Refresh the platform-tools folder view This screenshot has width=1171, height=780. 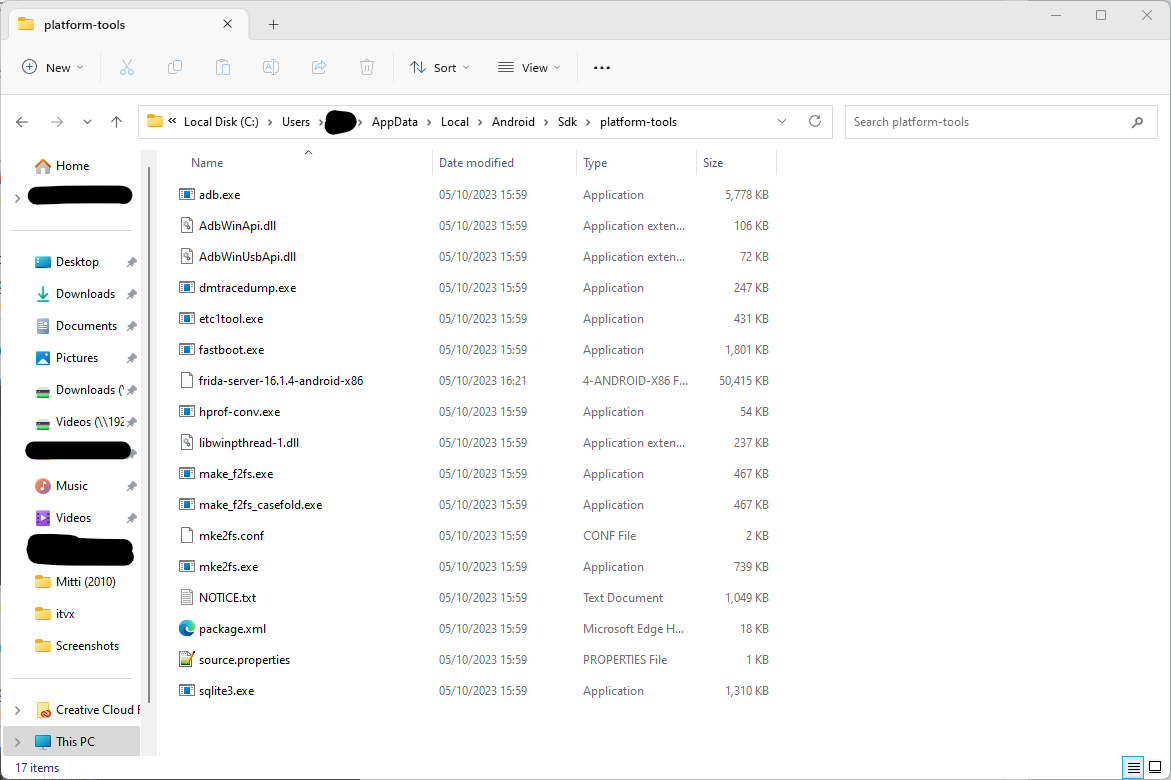pos(815,121)
